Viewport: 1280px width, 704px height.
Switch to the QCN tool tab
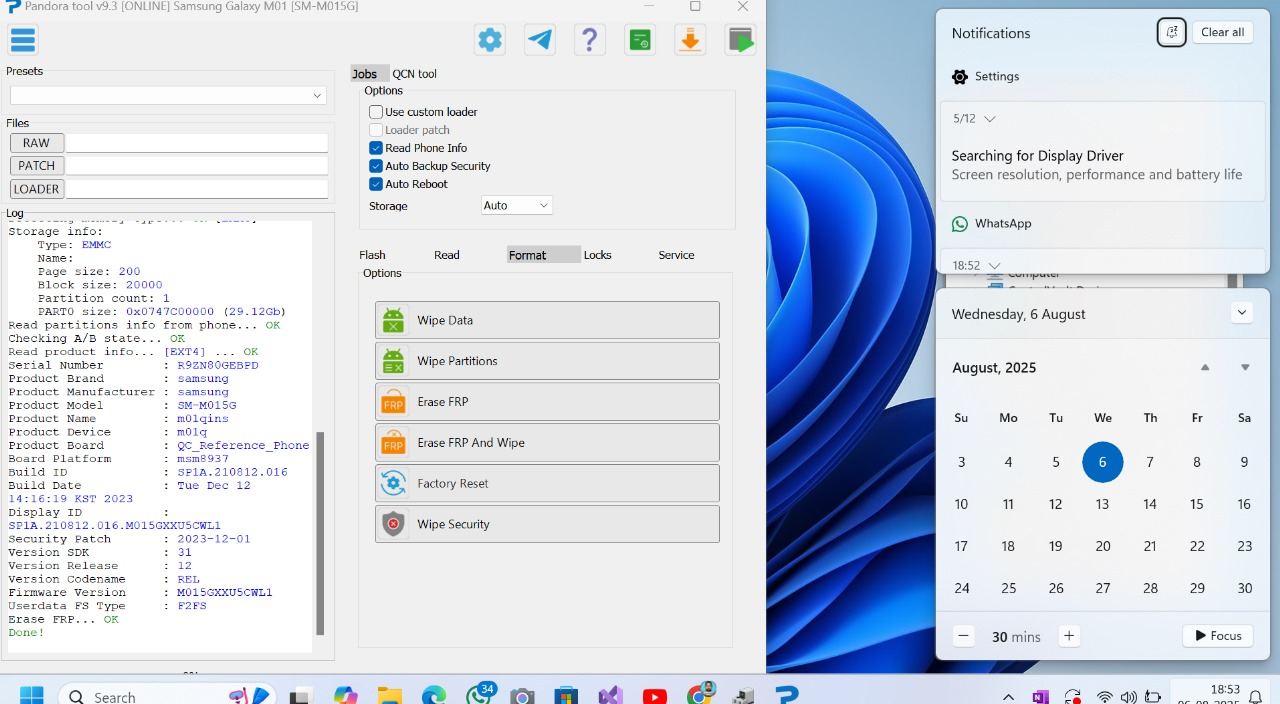[x=414, y=74]
